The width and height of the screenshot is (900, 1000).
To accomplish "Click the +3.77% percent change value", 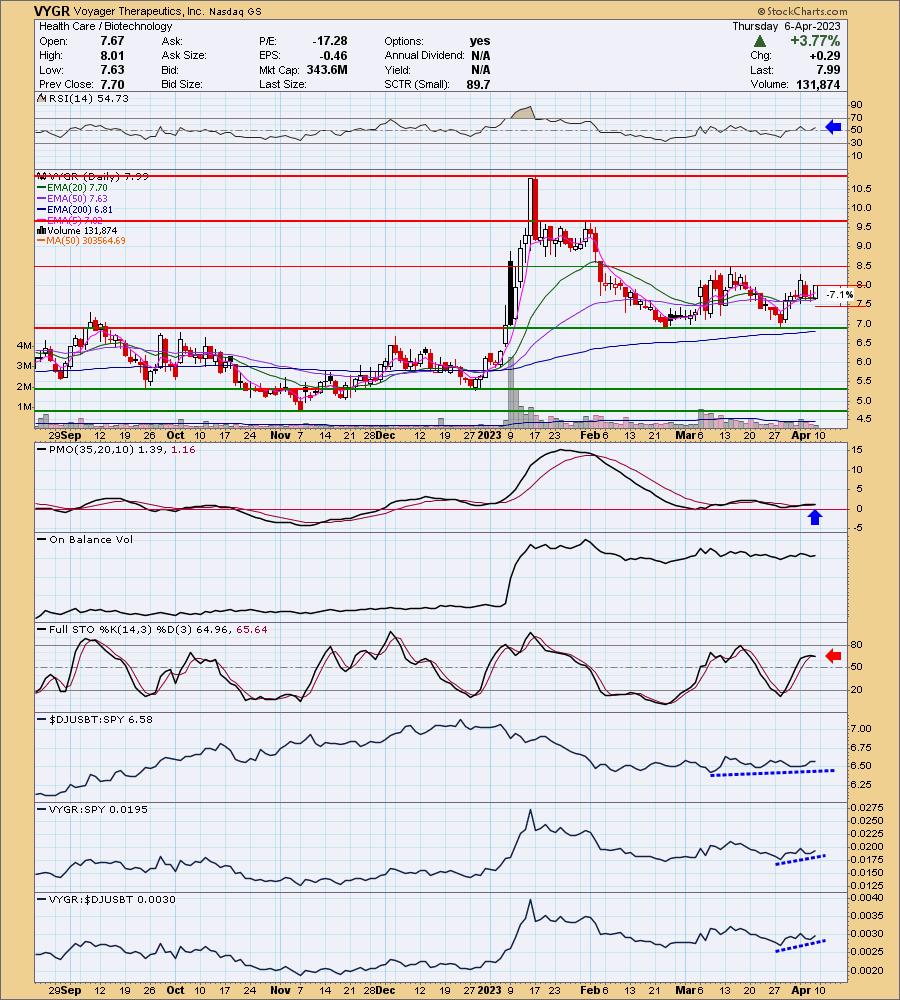I will pos(815,41).
